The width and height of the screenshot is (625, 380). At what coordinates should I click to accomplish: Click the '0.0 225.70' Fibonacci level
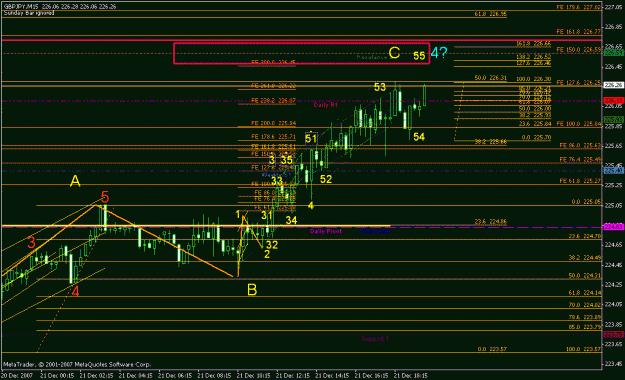click(x=537, y=138)
